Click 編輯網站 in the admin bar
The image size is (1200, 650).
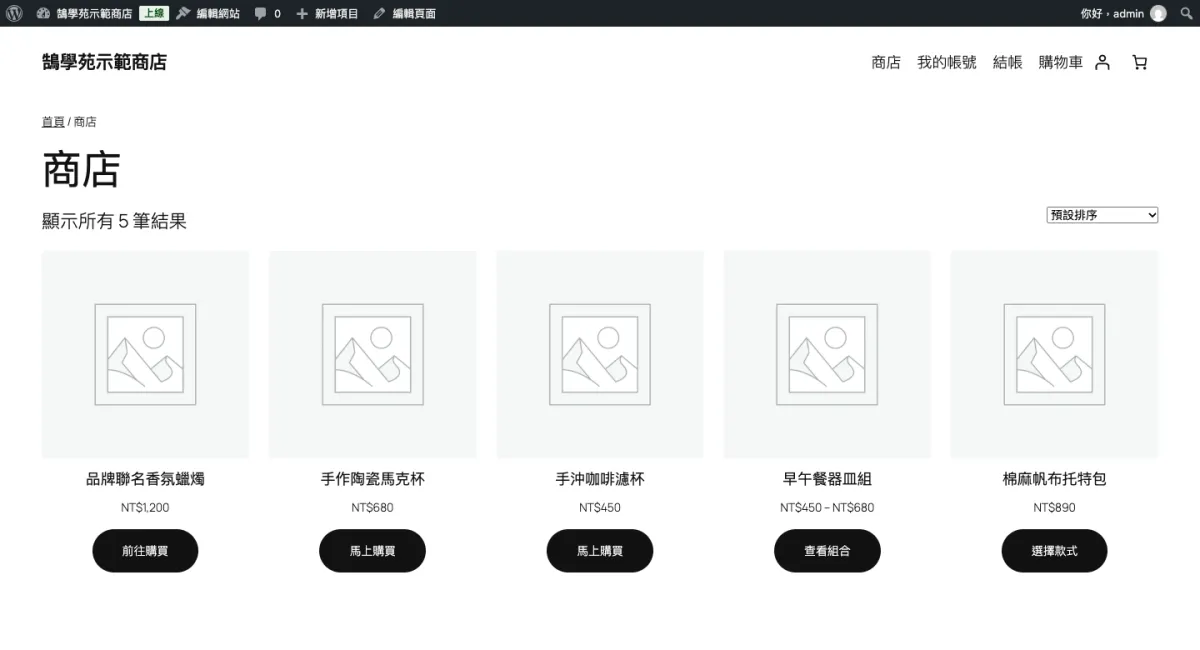click(218, 13)
